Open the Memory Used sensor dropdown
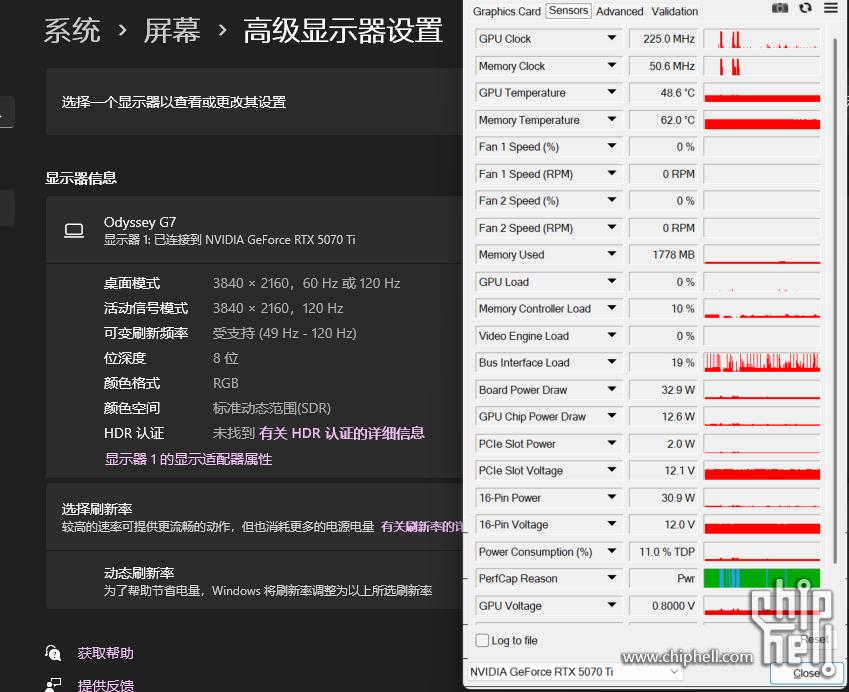849x692 pixels. [612, 254]
